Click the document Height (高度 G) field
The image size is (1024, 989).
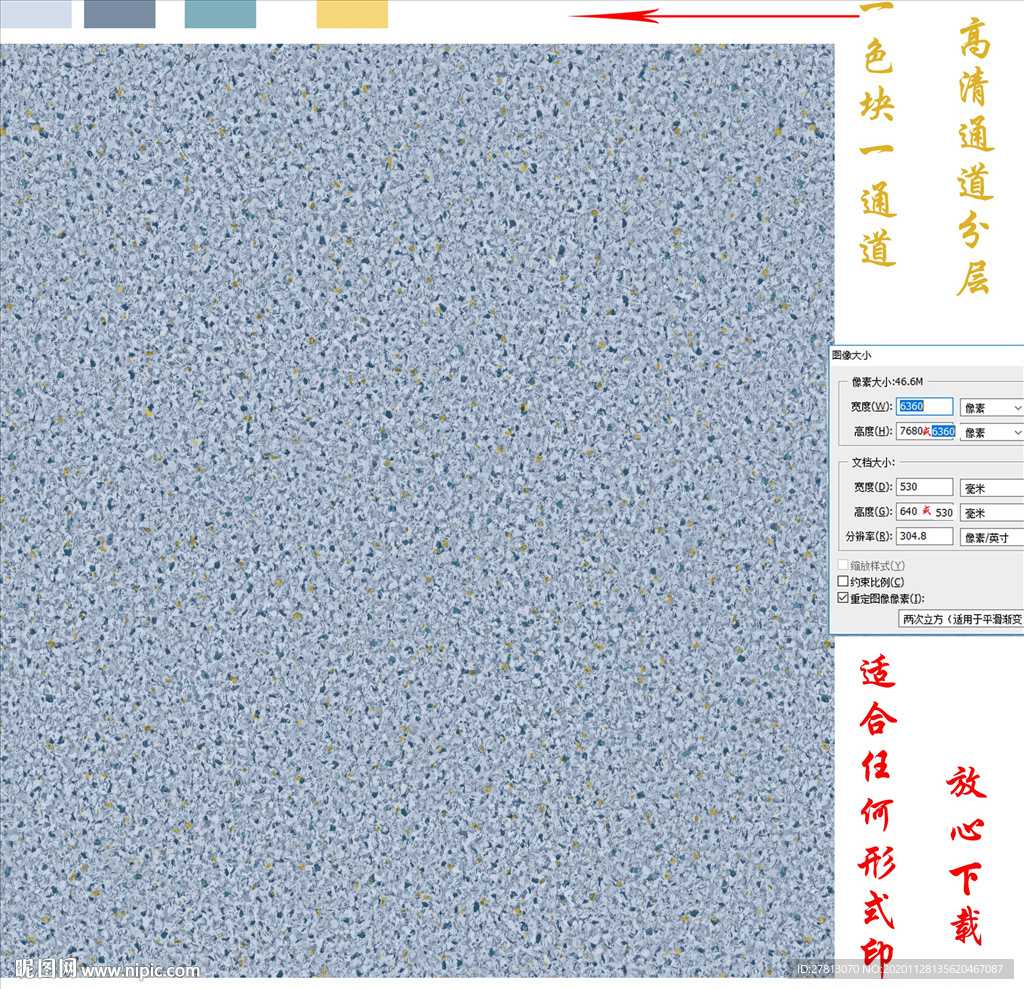click(x=925, y=511)
